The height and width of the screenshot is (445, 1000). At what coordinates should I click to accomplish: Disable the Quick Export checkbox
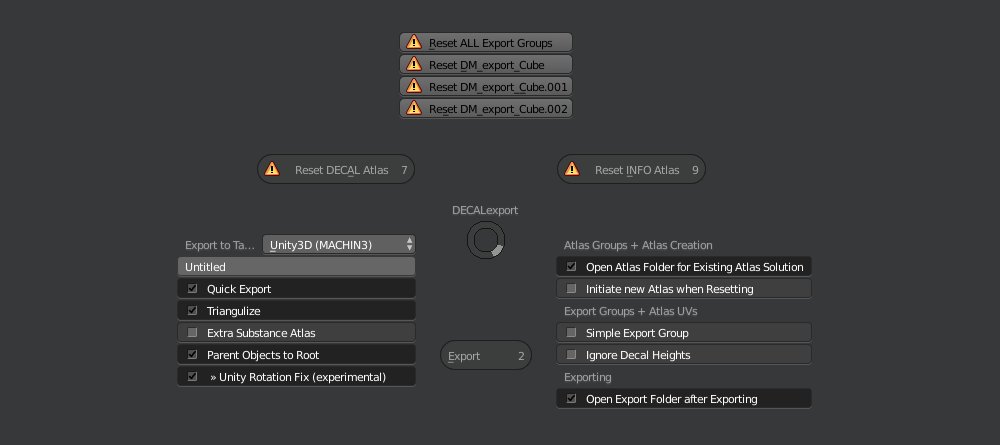[192, 289]
